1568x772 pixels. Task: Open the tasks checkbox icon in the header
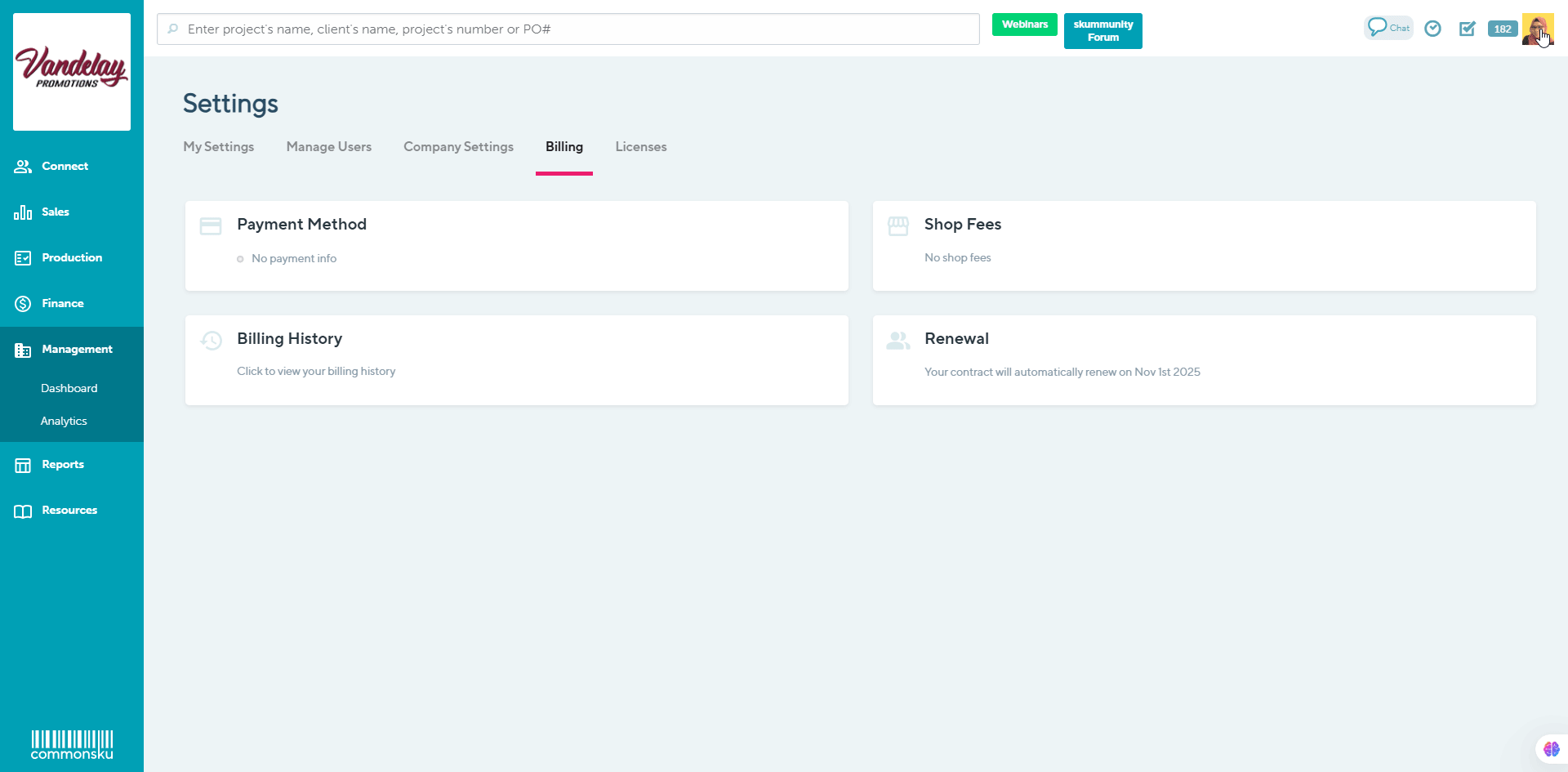pos(1468,29)
